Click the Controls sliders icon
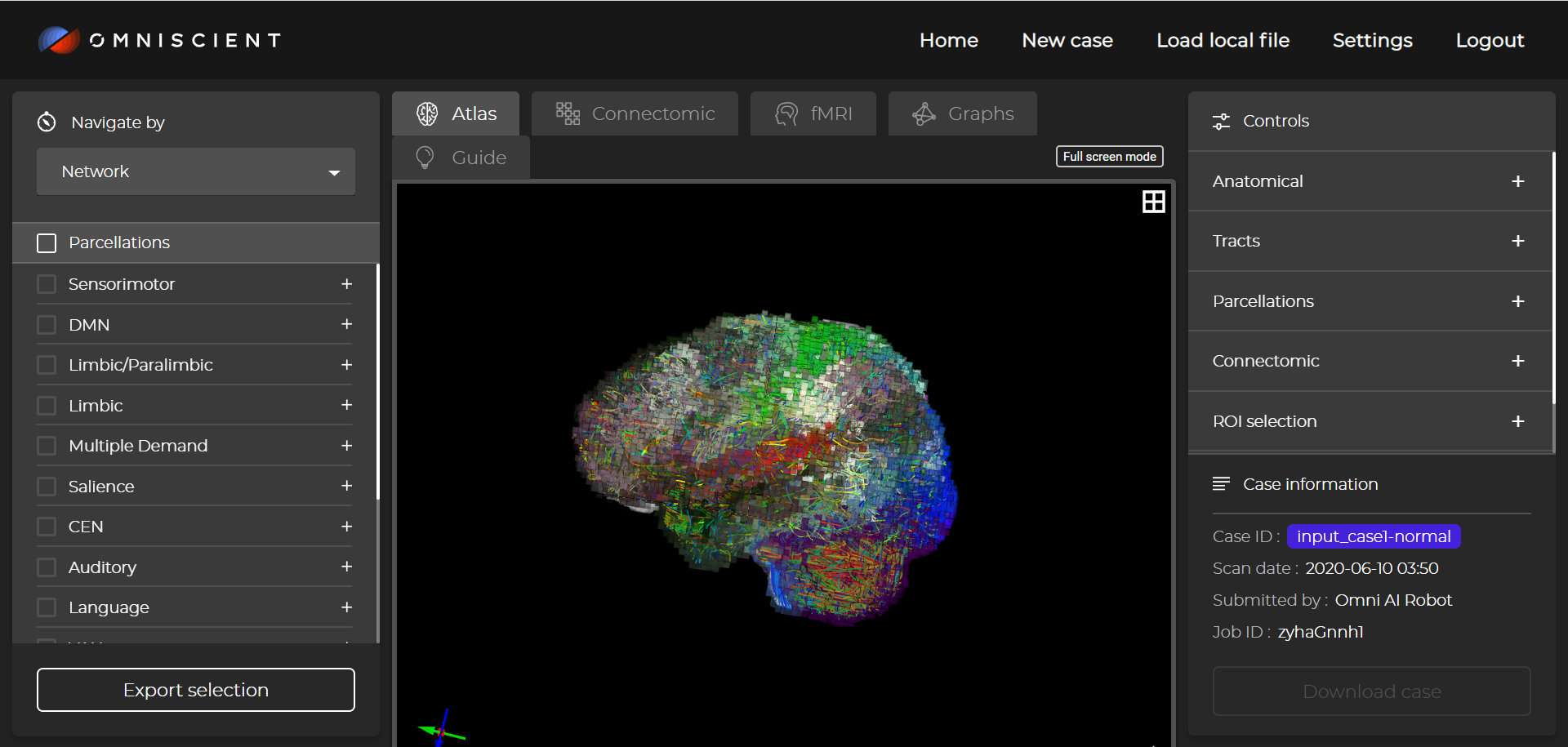 click(x=1221, y=122)
